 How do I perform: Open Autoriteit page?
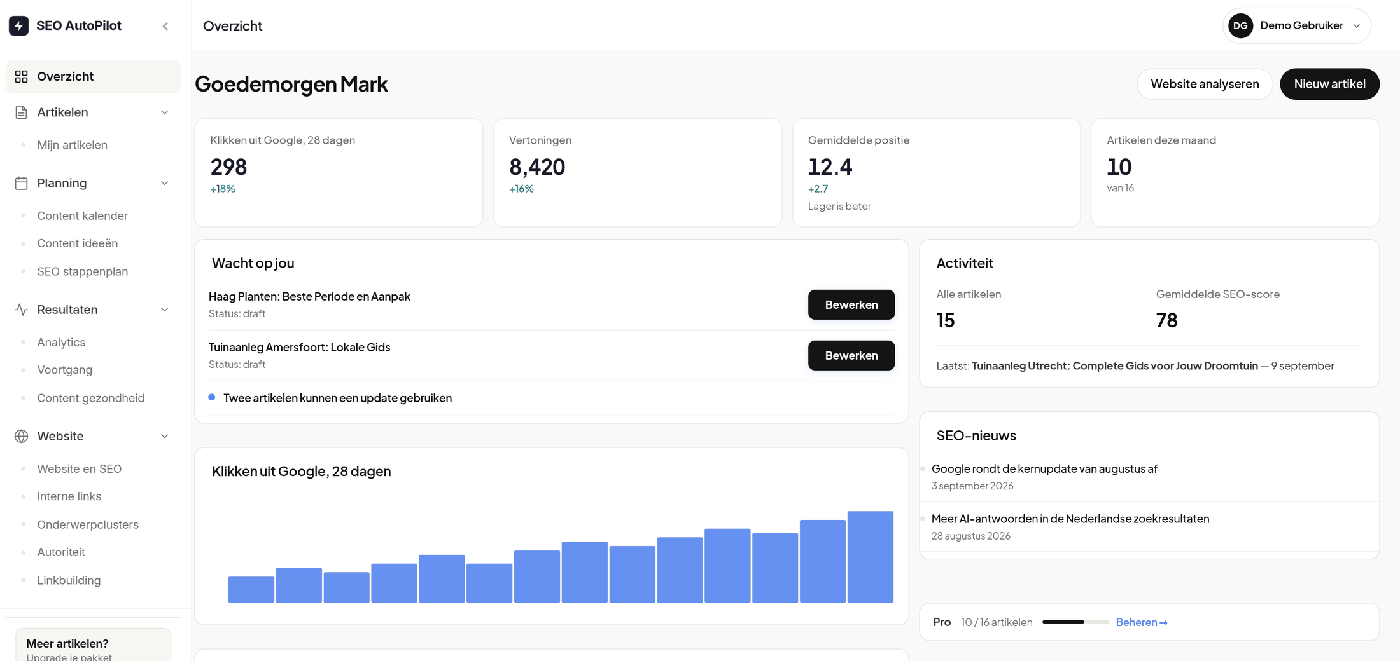point(61,552)
